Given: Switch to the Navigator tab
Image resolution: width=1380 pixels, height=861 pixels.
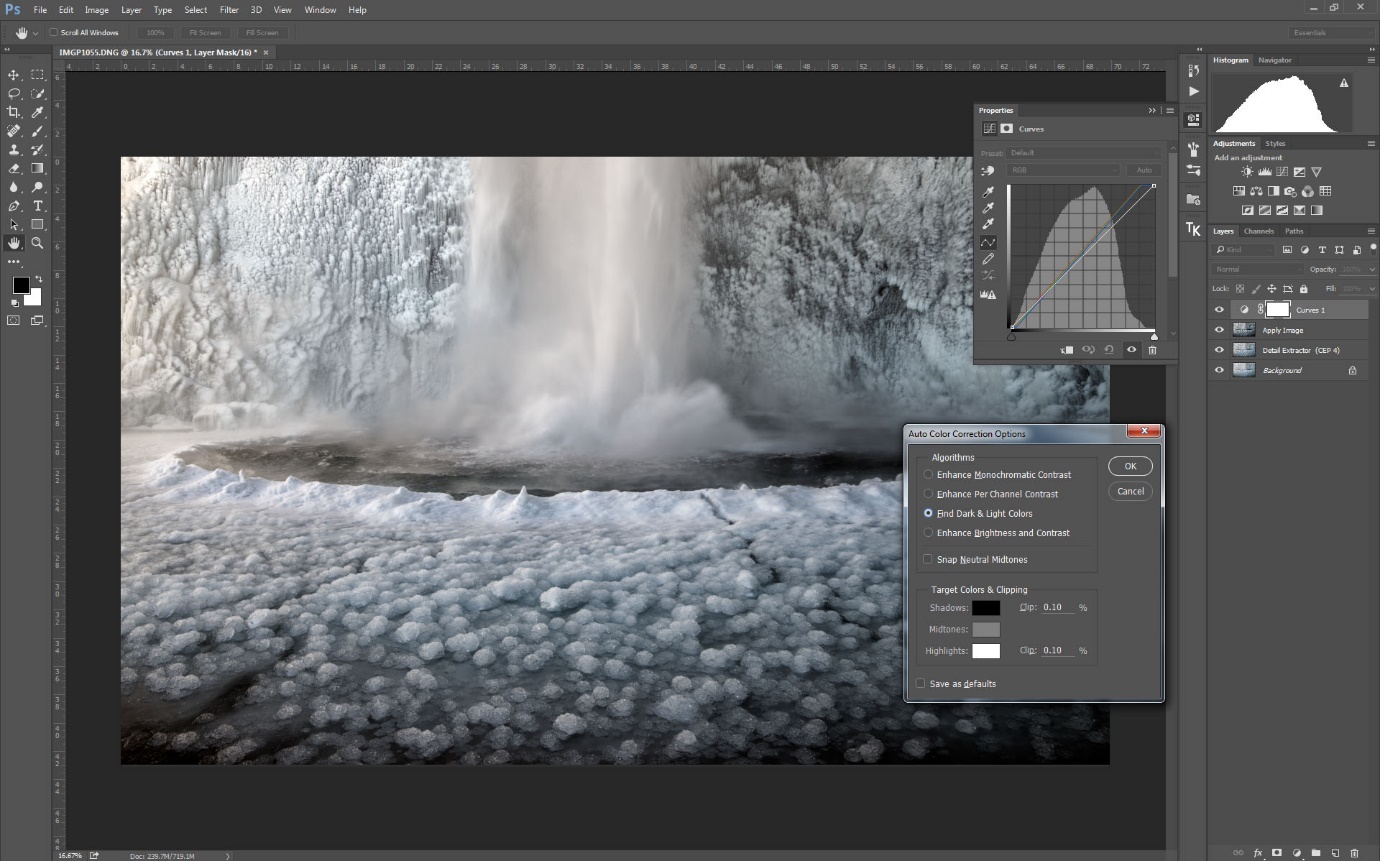Looking at the screenshot, I should point(1275,60).
